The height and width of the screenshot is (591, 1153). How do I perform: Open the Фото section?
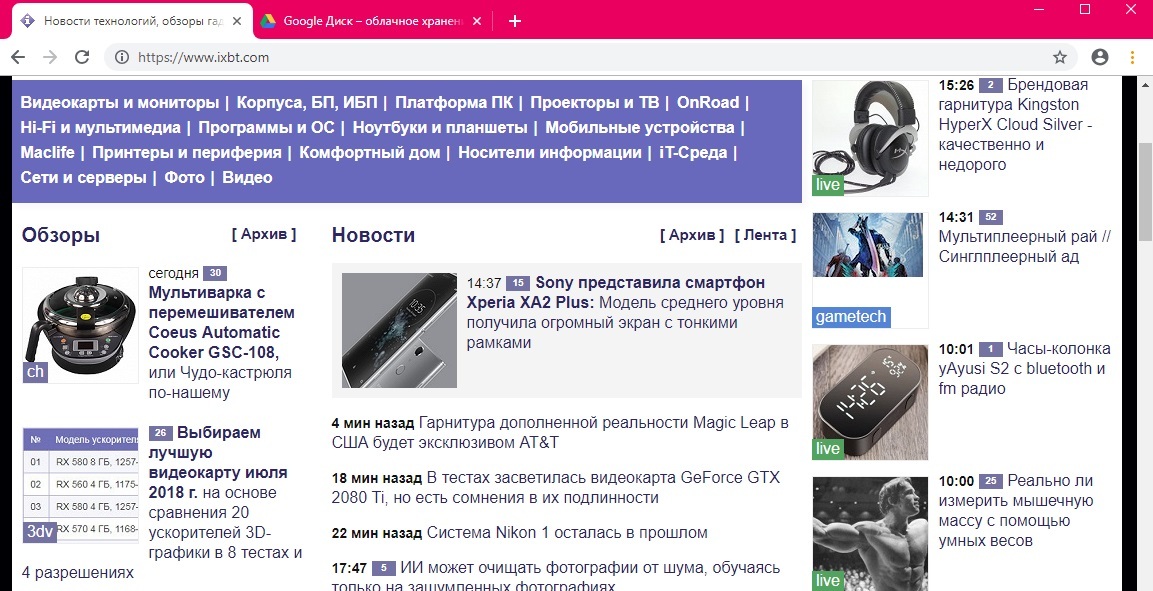click(185, 178)
